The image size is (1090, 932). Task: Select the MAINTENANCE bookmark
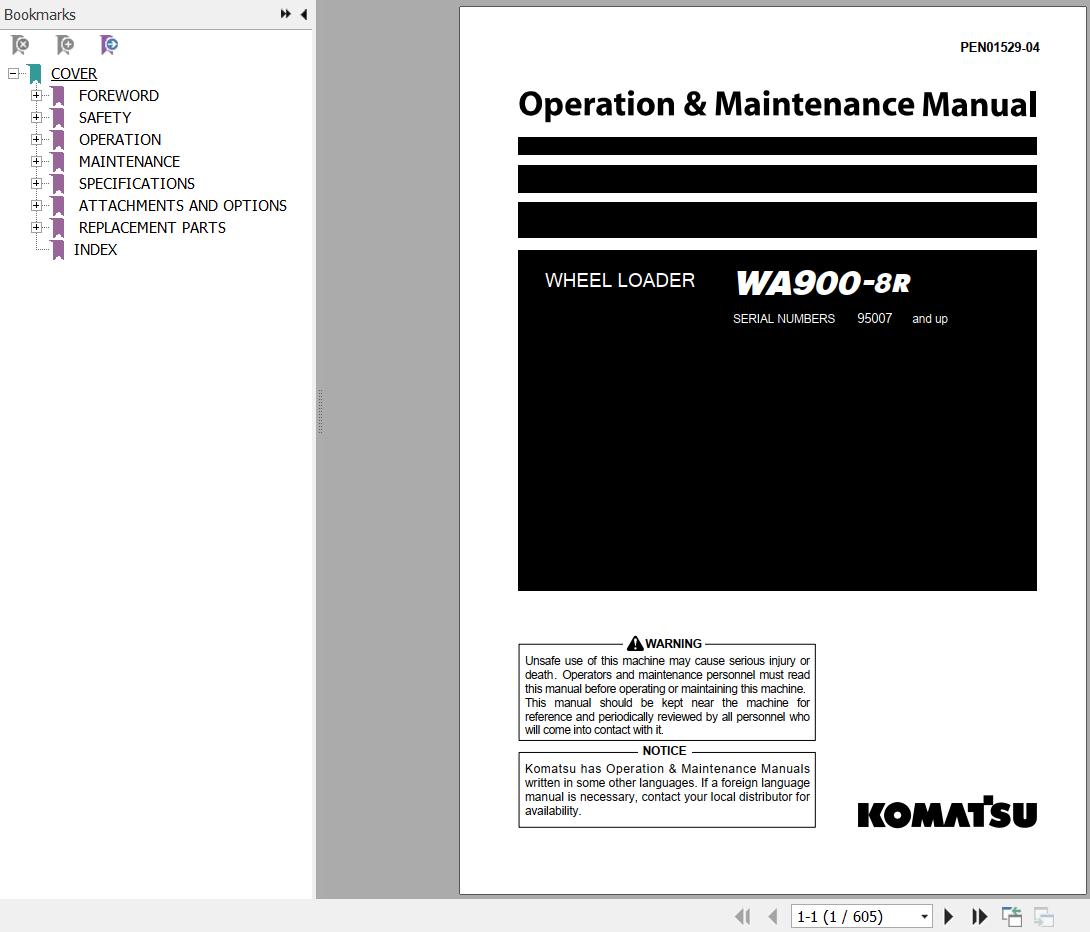[x=129, y=161]
